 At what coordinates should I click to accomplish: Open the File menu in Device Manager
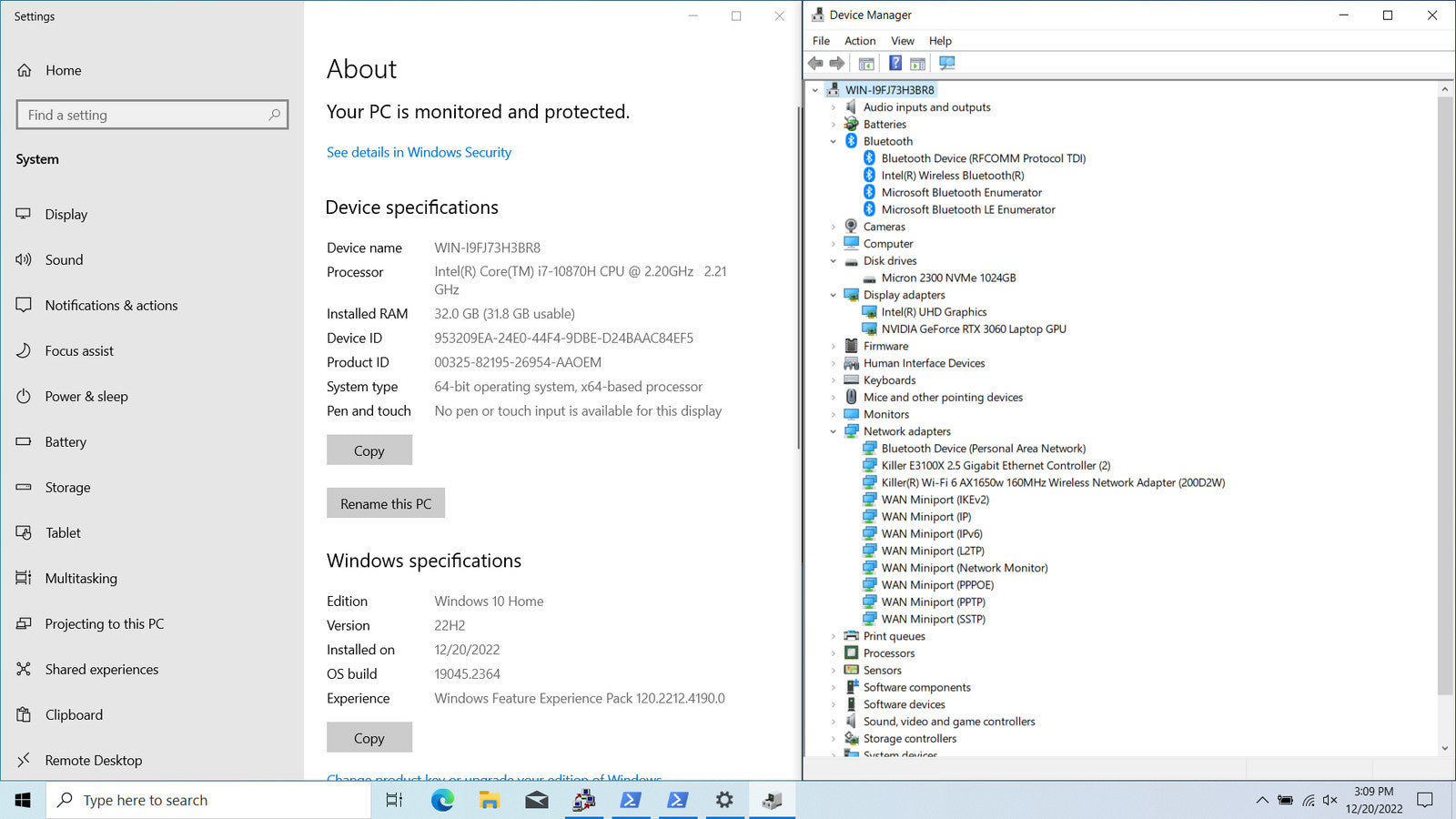point(821,41)
